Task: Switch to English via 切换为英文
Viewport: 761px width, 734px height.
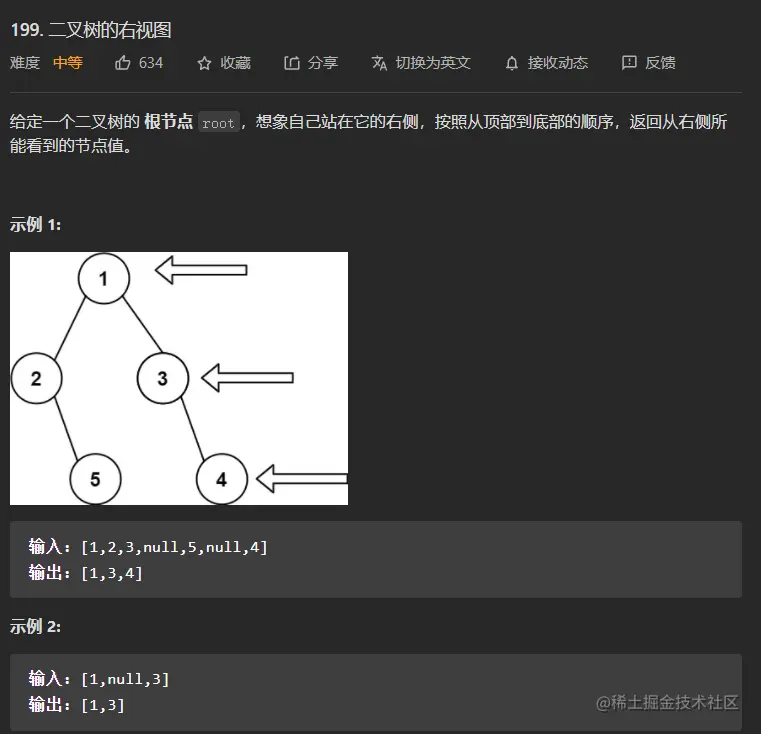Action: click(x=433, y=63)
